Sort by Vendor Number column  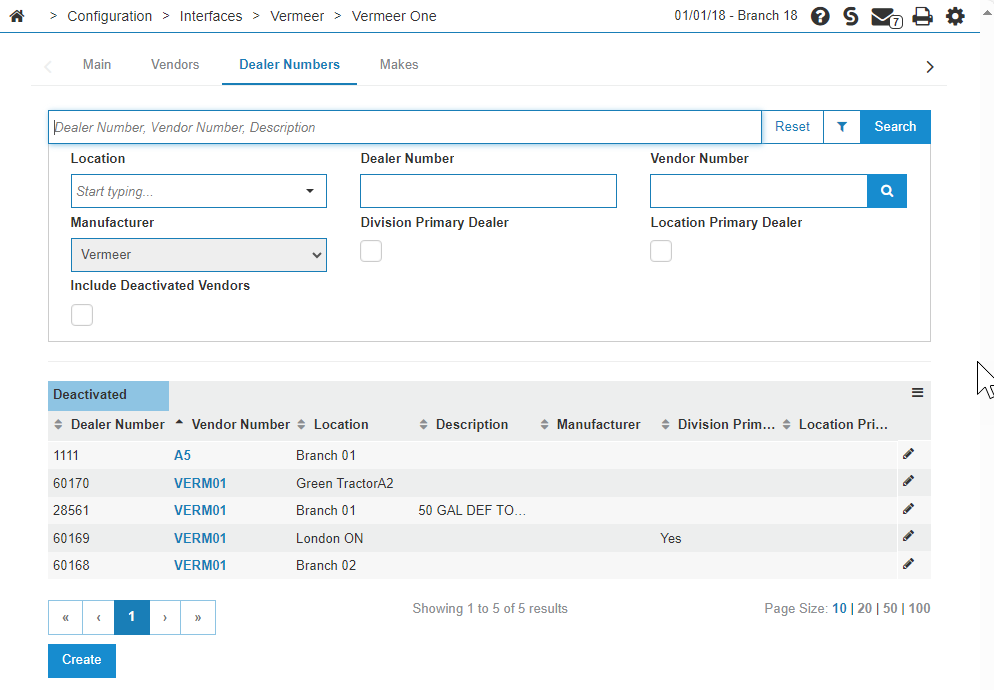(x=240, y=424)
